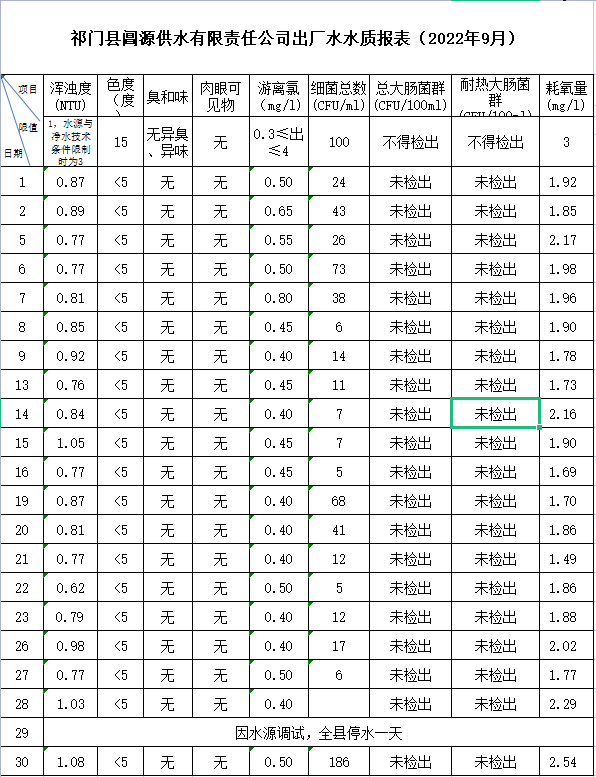Select the 无异臭、异味 limit cell
Image resolution: width=596 pixels, height=777 pixels.
167,142
